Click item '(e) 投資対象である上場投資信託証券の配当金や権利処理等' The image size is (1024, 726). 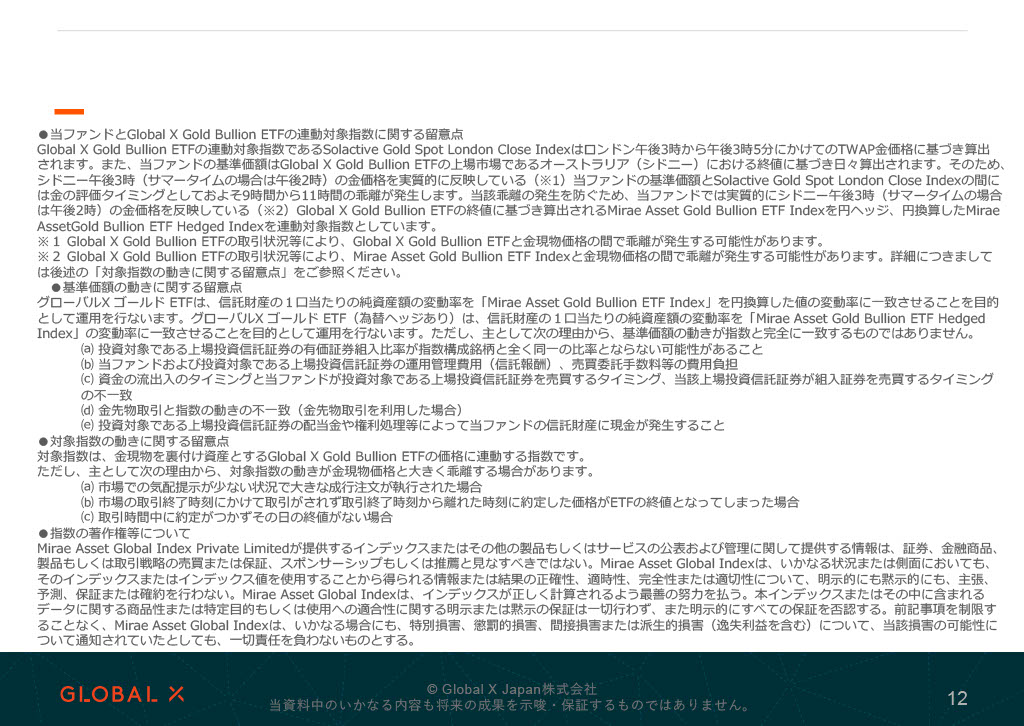(402, 426)
